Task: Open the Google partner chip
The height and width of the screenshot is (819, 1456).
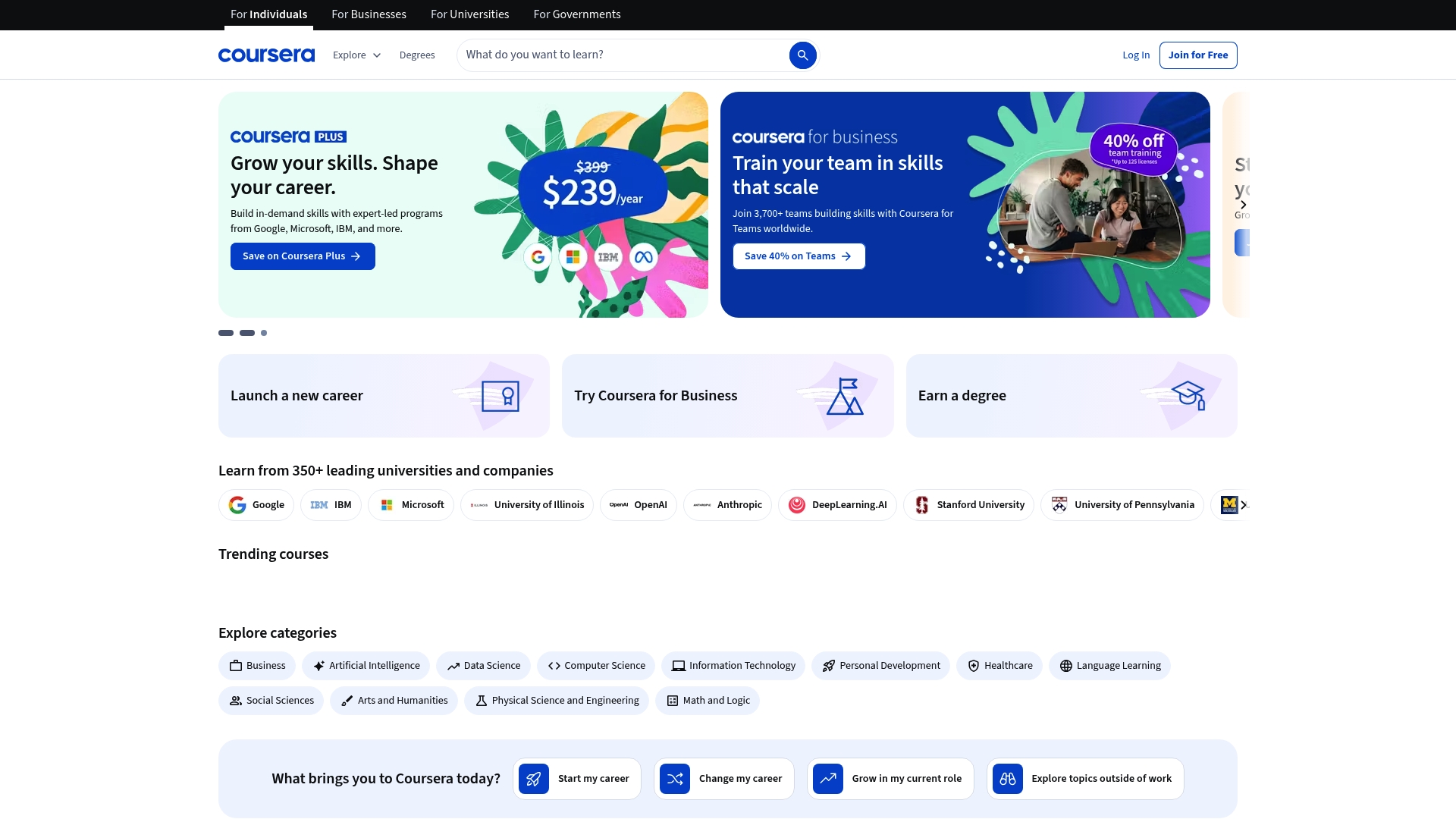Action: [256, 505]
